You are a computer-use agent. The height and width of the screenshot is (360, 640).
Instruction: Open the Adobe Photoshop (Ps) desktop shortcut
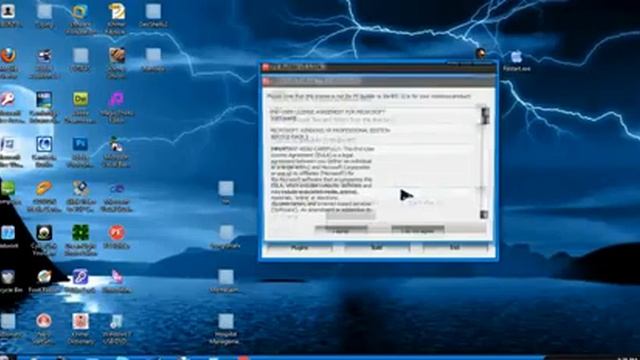80,144
